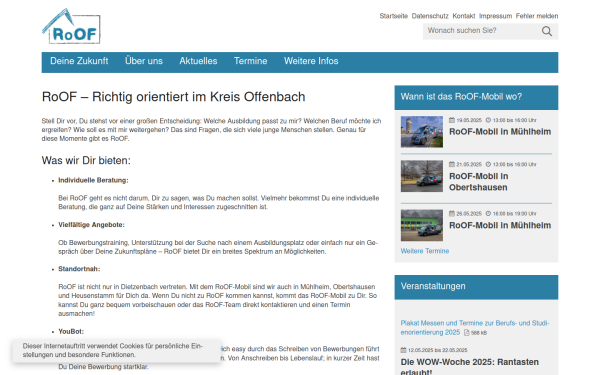Click the cookie notice banner text
600x375 pixels.
[x=112, y=350]
